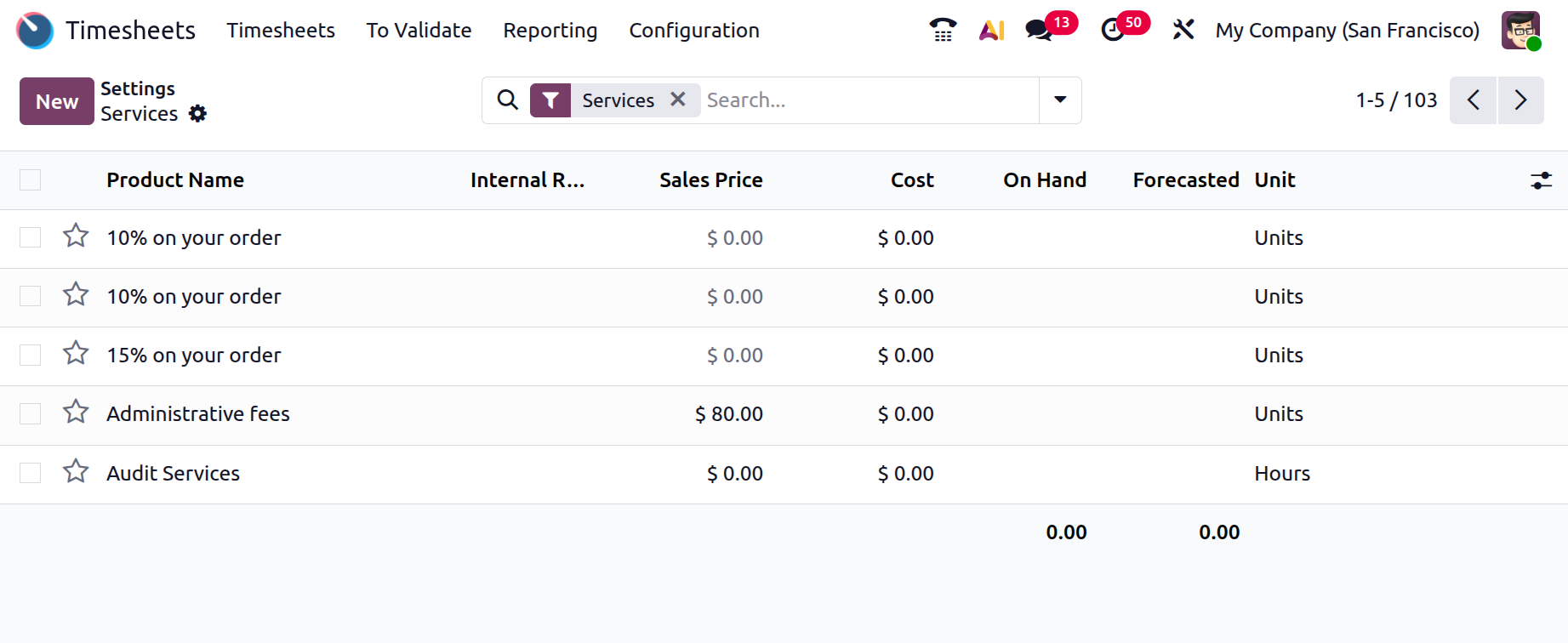The height and width of the screenshot is (643, 1568).
Task: Click the New button
Action: [x=57, y=101]
